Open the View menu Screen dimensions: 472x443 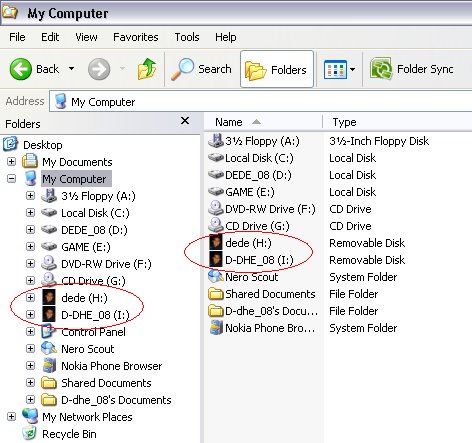86,37
